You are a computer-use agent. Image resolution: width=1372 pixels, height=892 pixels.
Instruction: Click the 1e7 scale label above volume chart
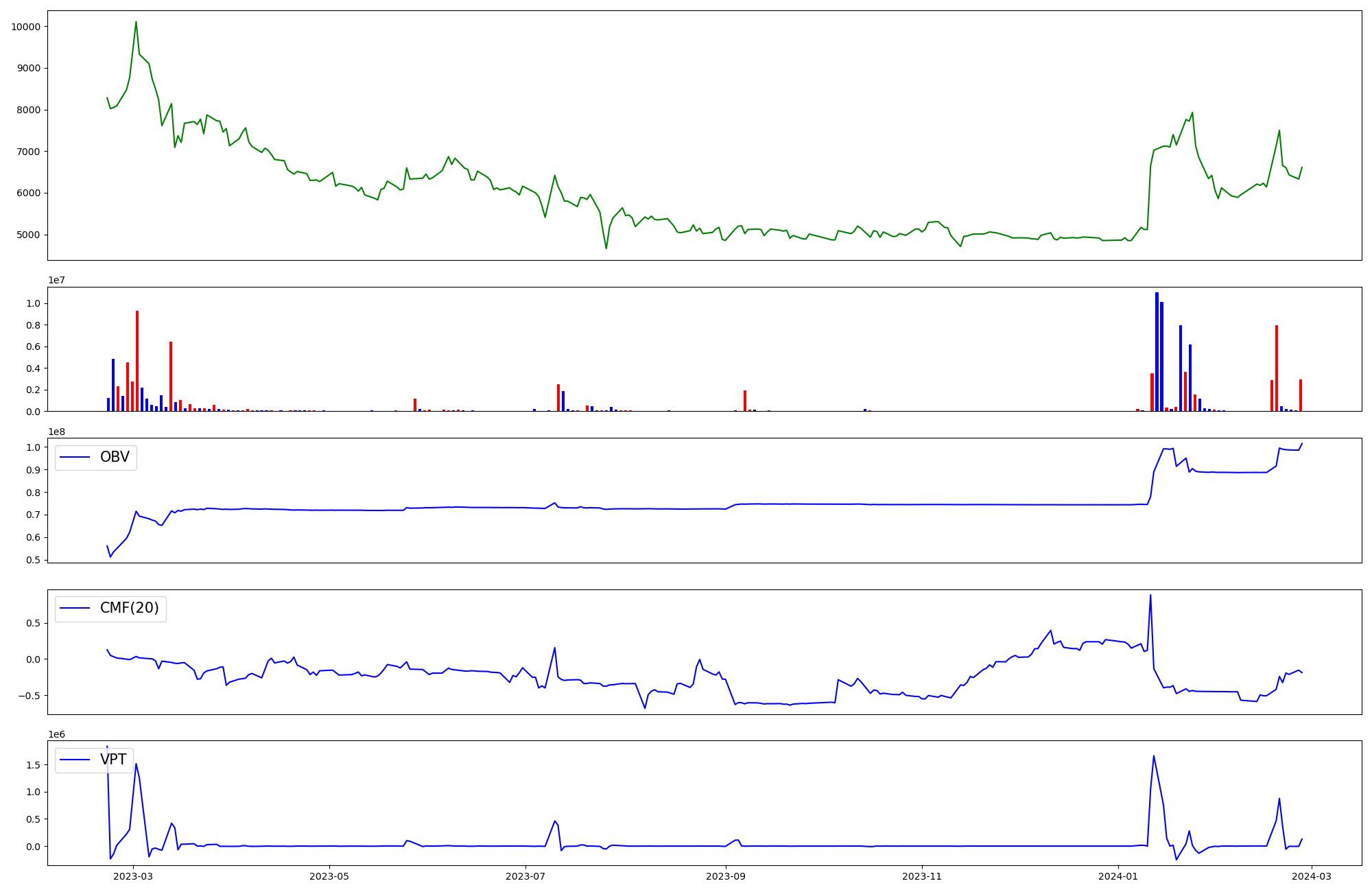pyautogui.click(x=56, y=281)
